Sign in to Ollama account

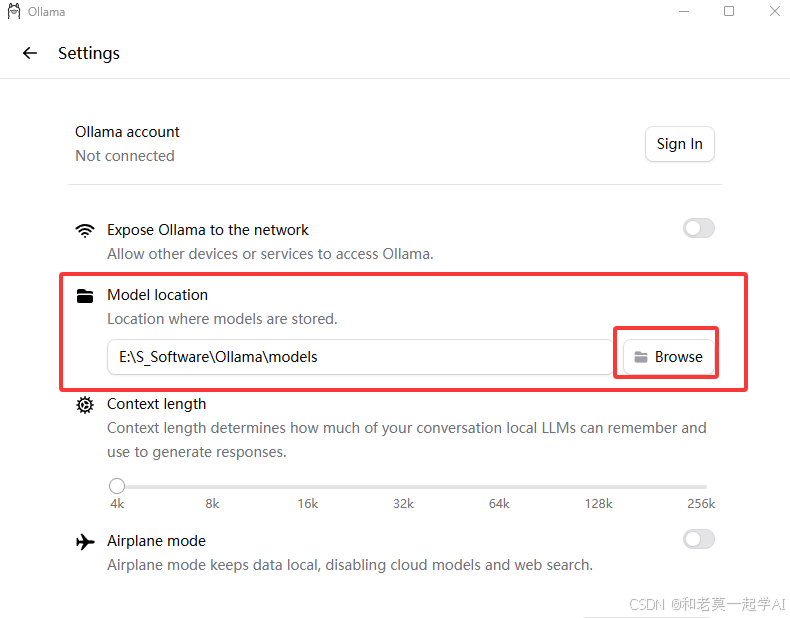pos(679,144)
